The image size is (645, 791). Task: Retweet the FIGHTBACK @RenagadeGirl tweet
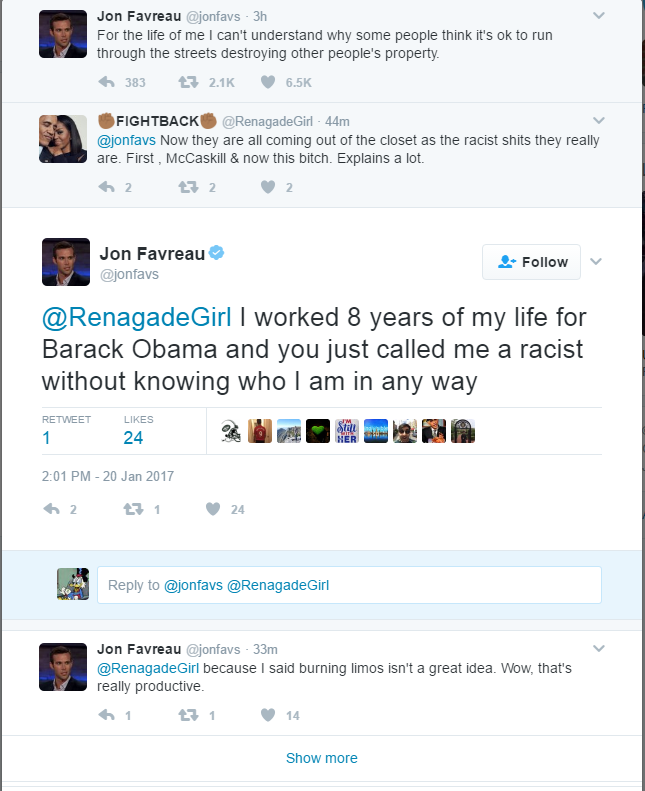coord(188,187)
